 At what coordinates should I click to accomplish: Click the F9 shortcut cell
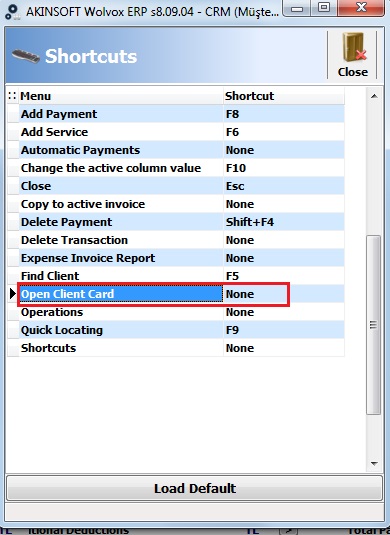(284, 330)
